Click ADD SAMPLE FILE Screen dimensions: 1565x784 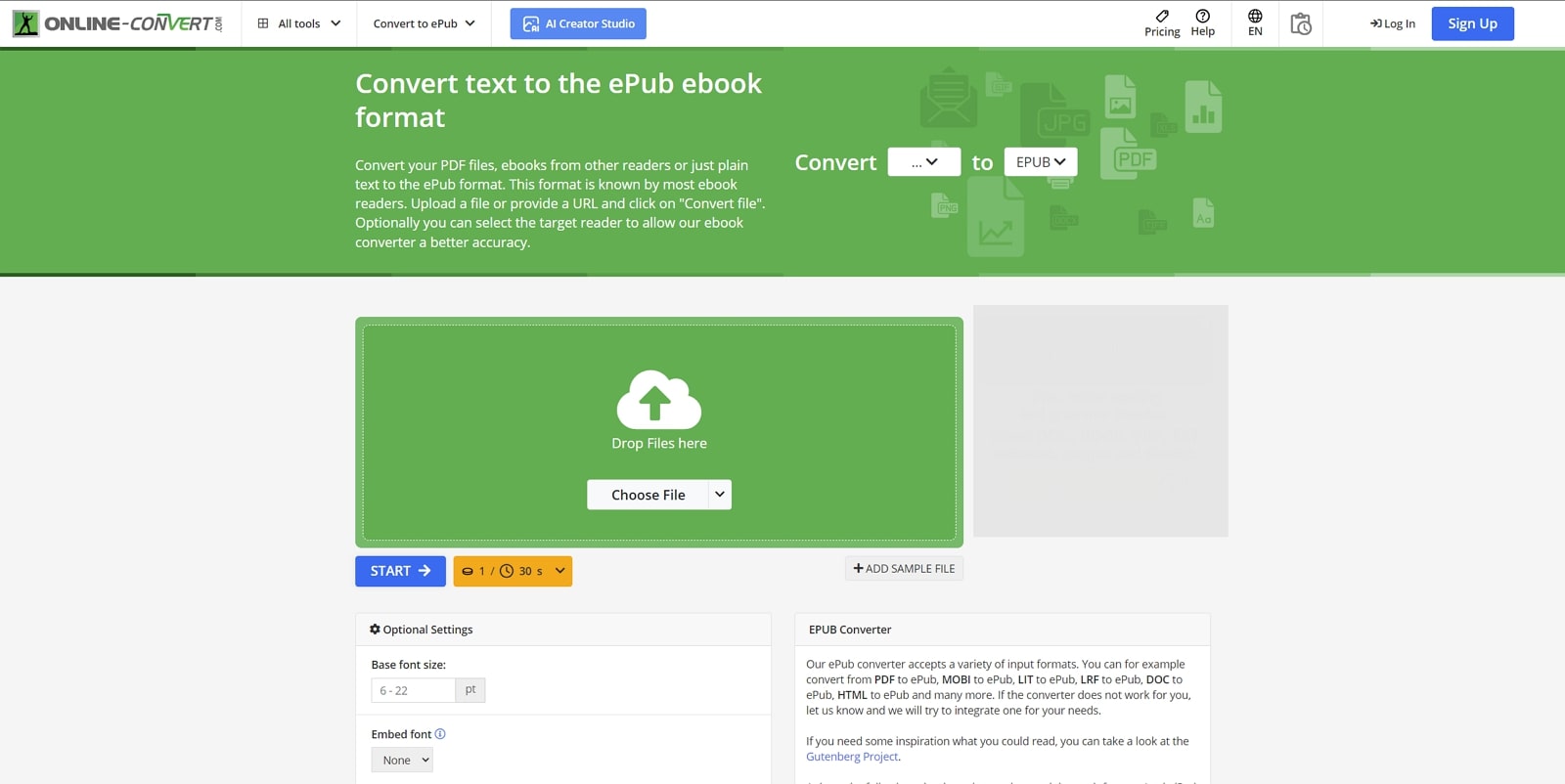pos(904,568)
